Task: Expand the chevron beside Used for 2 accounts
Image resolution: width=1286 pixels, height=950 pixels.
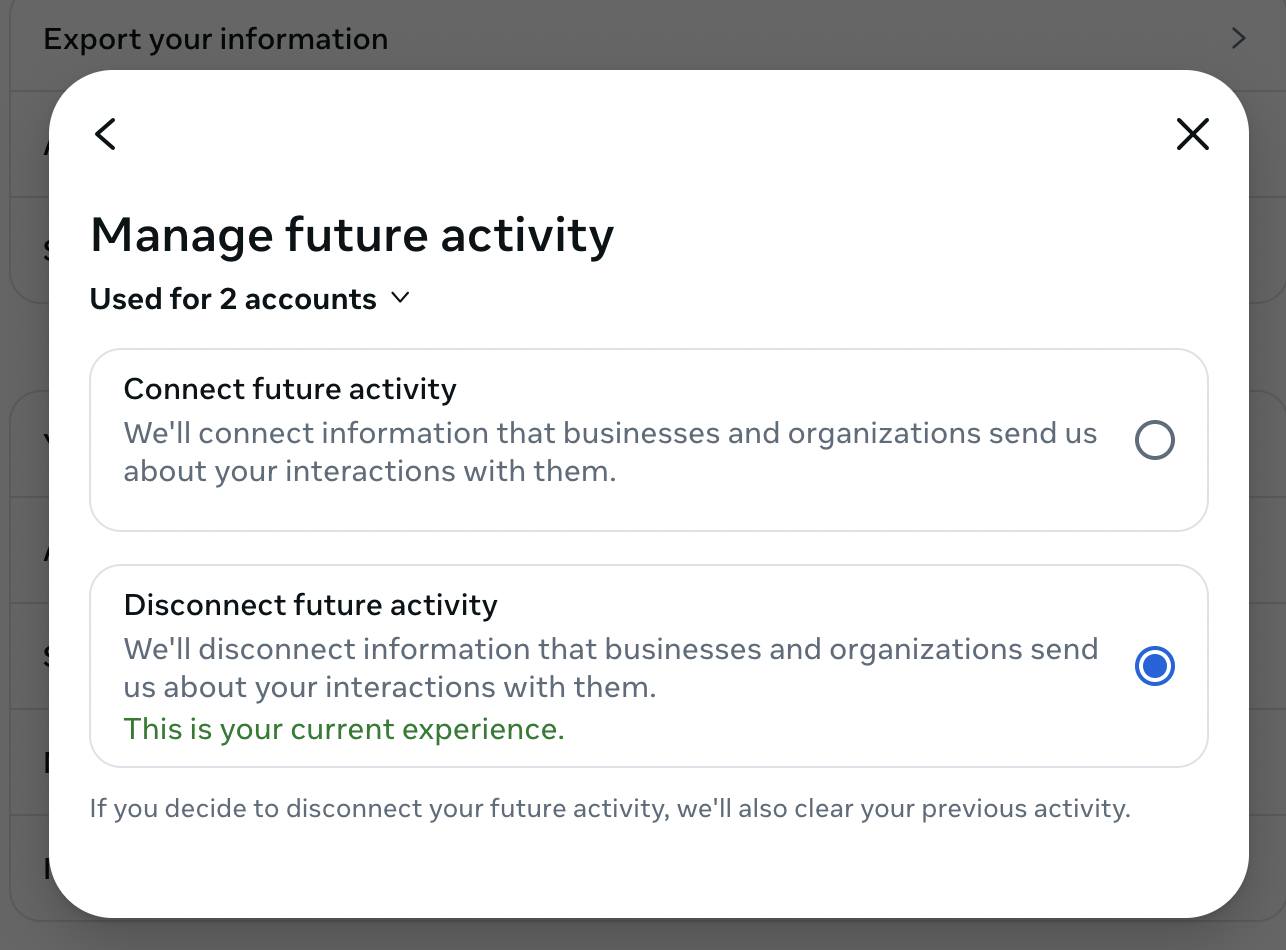Action: pos(400,298)
